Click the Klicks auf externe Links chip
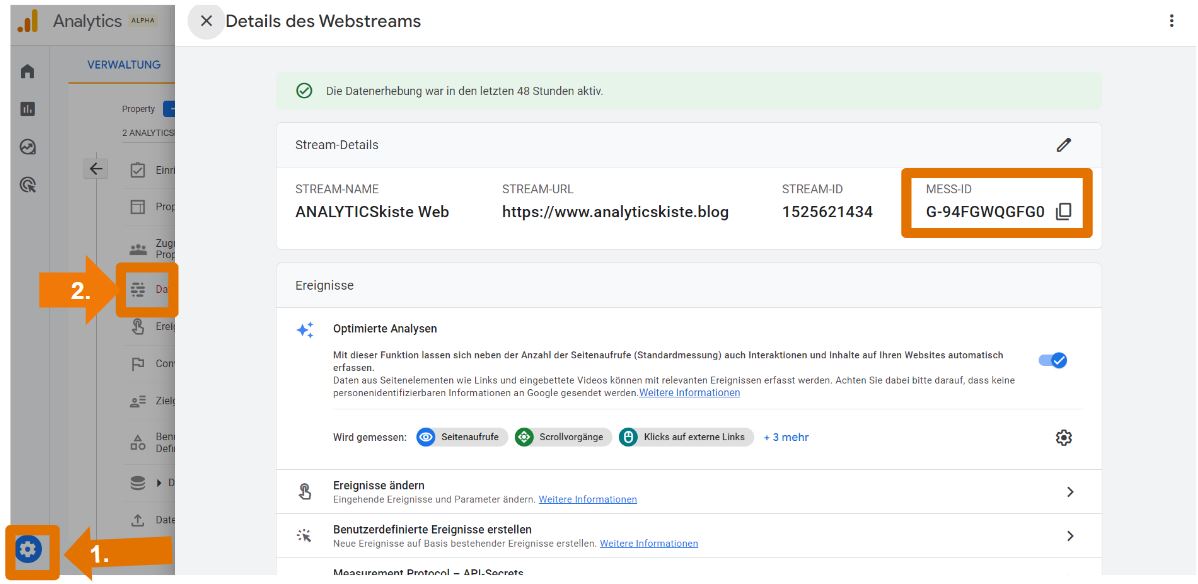Viewport: 1198px width, 584px height. (686, 437)
